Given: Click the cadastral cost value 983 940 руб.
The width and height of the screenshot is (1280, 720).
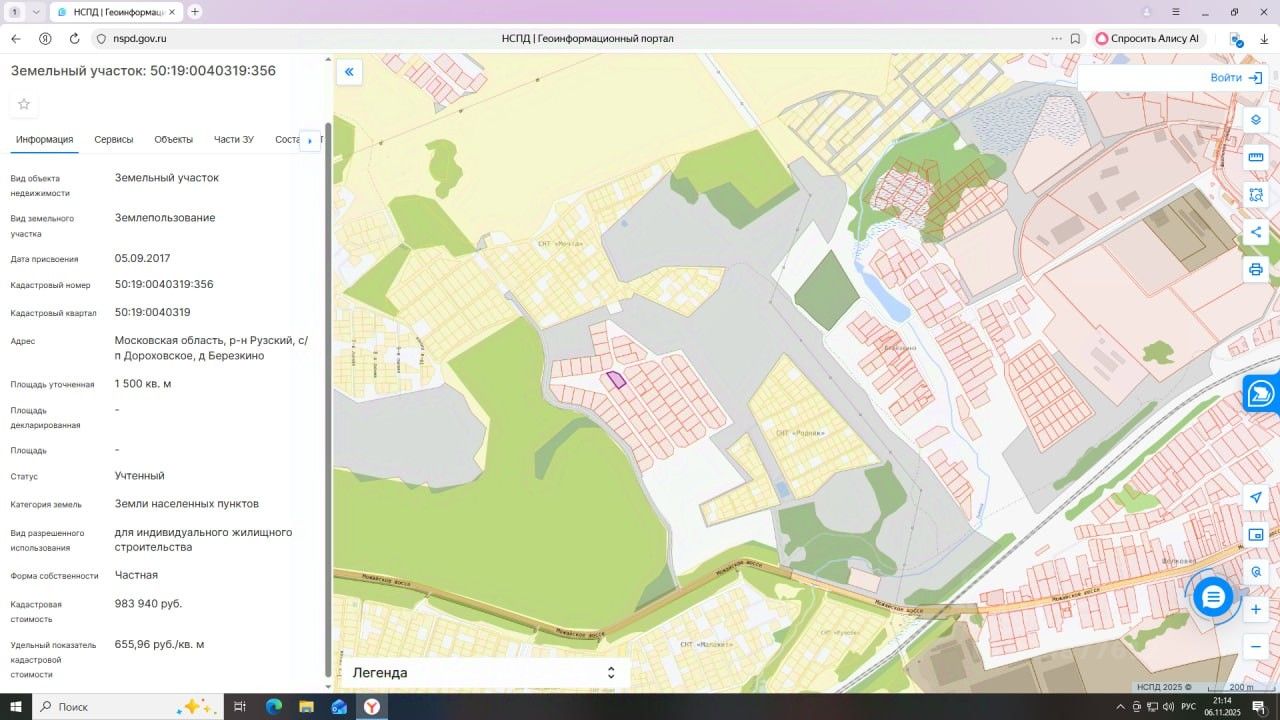Looking at the screenshot, I should click(x=149, y=603).
